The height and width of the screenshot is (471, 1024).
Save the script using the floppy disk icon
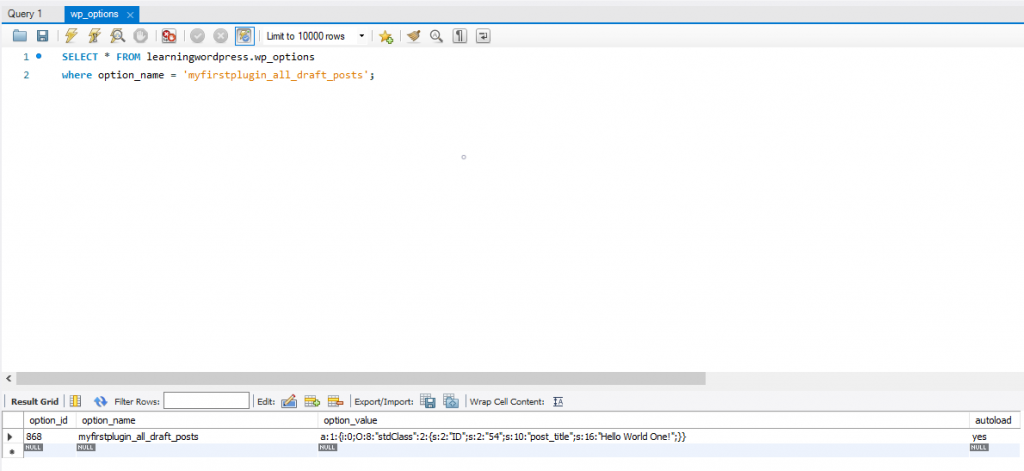[42, 36]
